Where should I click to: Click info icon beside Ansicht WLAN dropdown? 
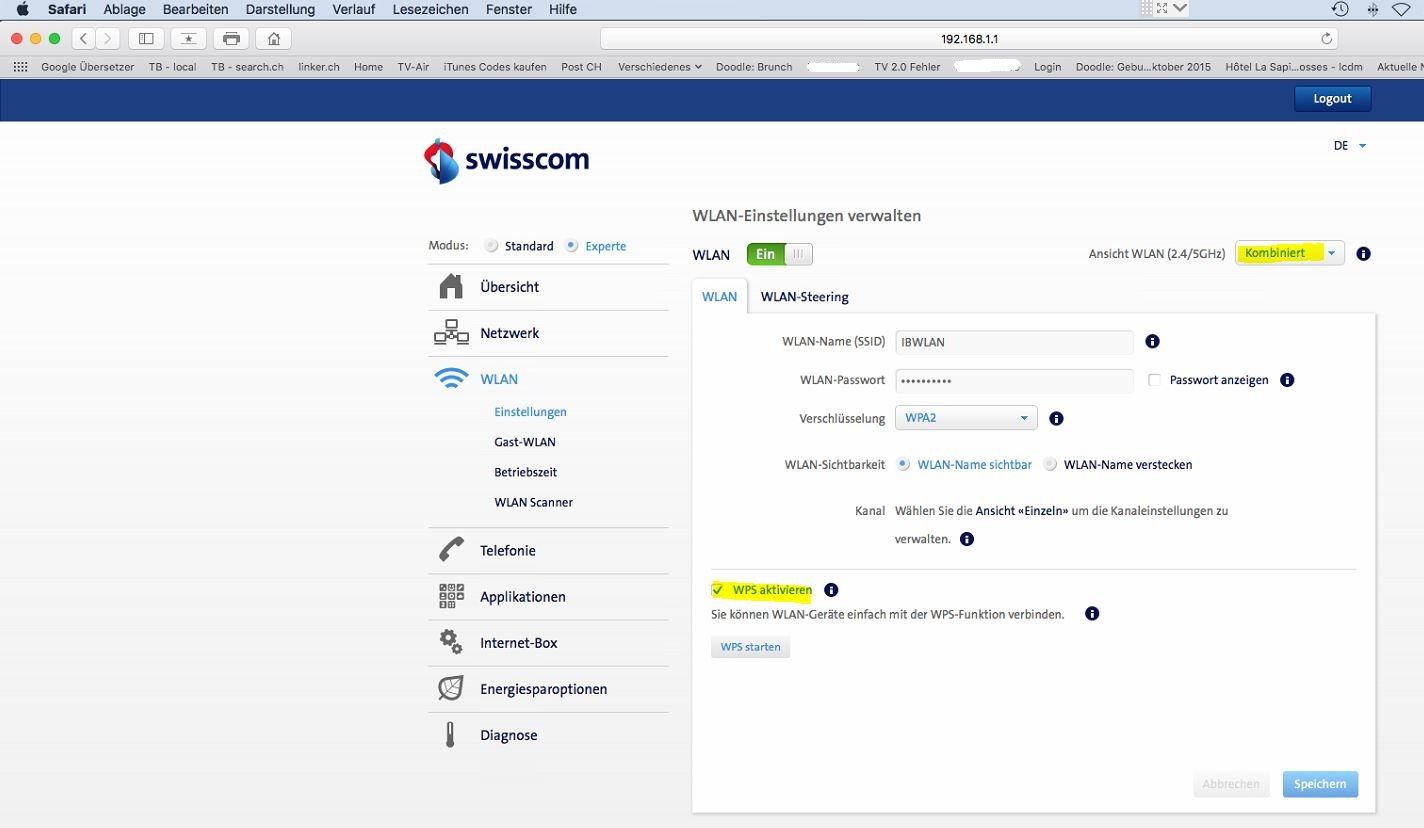tap(1363, 254)
